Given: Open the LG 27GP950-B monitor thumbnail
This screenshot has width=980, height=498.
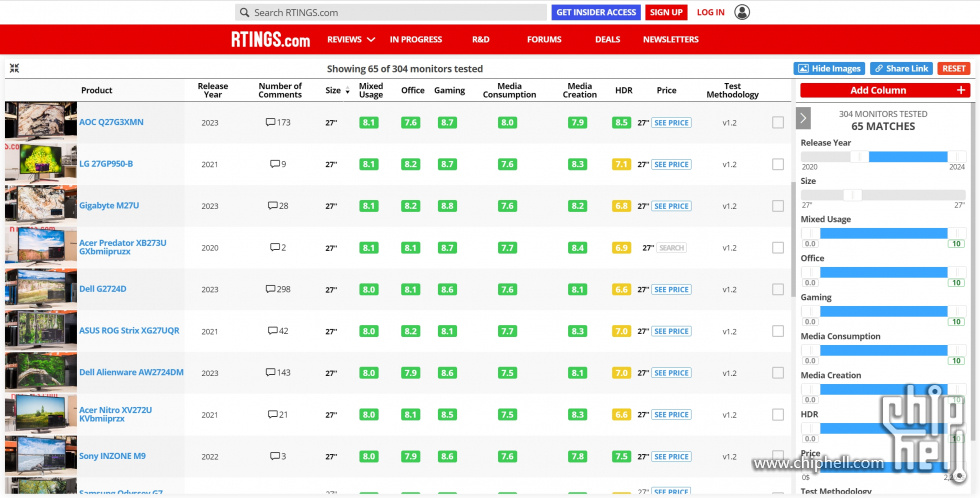Looking at the screenshot, I should point(41,162).
